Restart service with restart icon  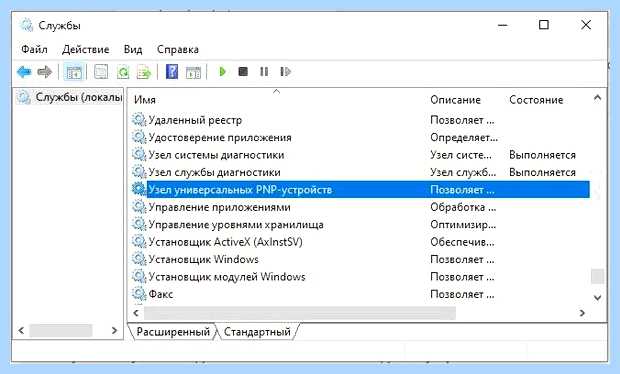pos(285,72)
